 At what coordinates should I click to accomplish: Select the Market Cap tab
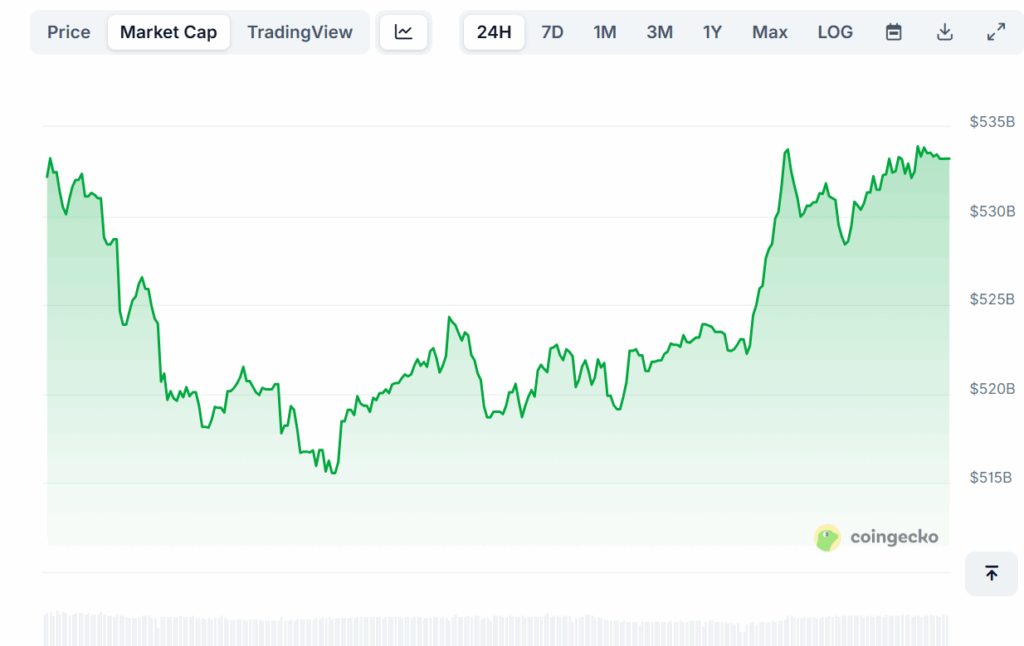pos(168,32)
